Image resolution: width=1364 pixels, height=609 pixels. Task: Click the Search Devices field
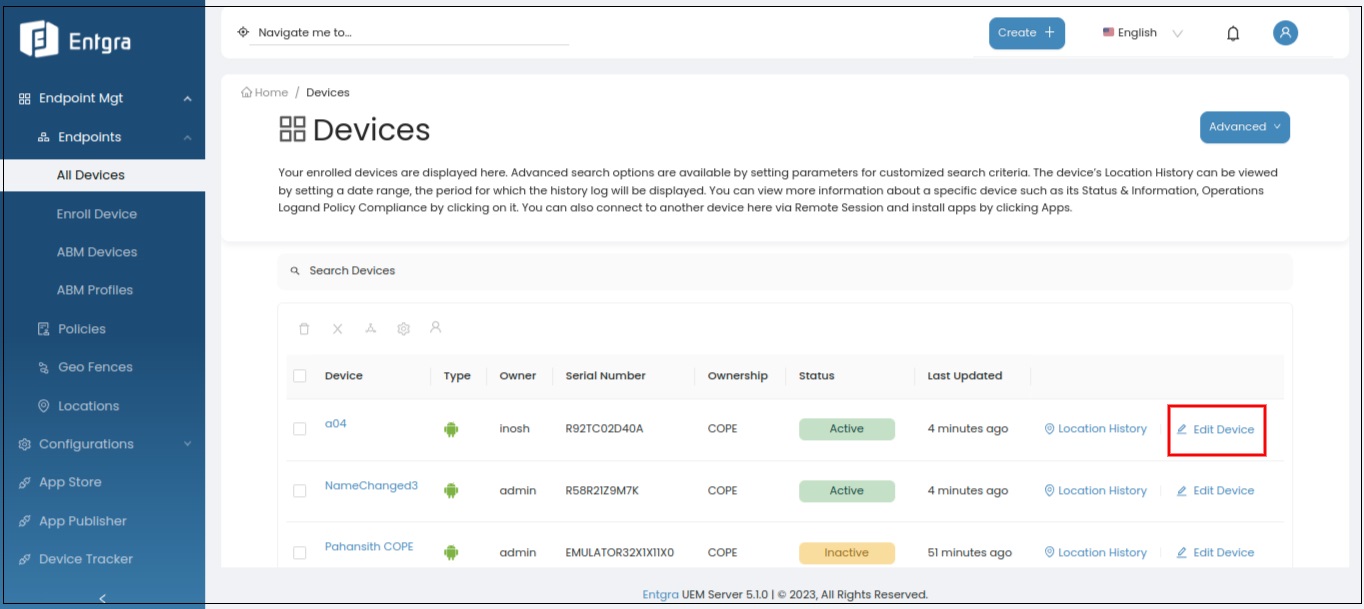click(x=784, y=271)
